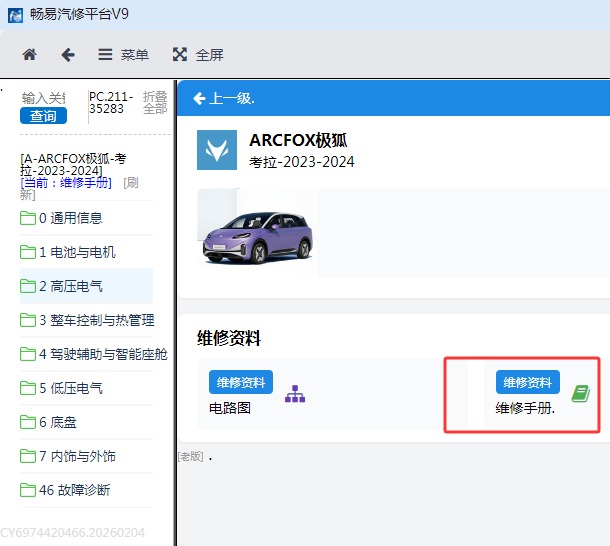Viewport: 610px width, 546px height.
Task: Click 维修资料 button above 维修手册
Action: [528, 382]
